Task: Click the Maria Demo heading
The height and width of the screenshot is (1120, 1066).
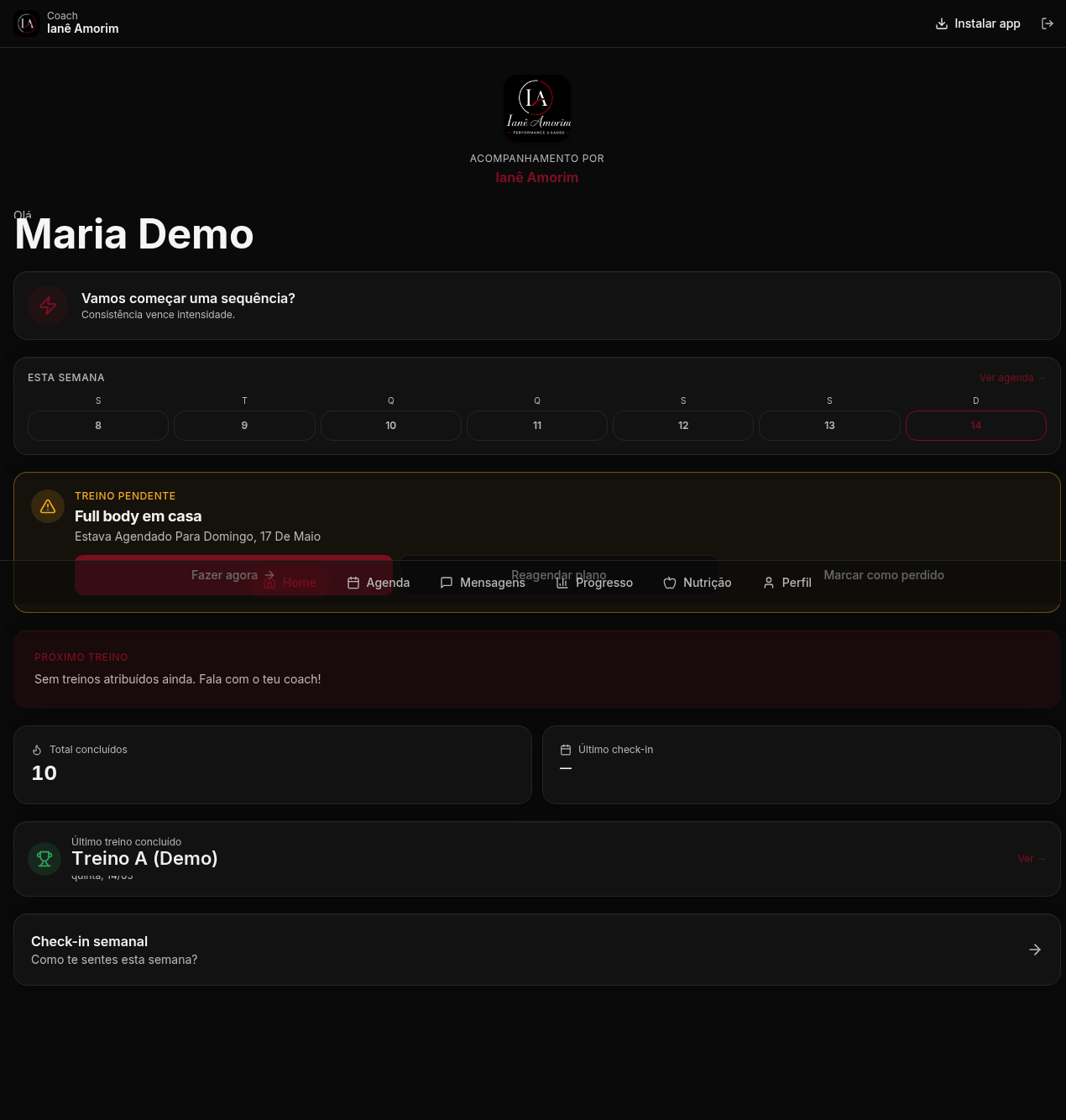Action: [x=134, y=234]
